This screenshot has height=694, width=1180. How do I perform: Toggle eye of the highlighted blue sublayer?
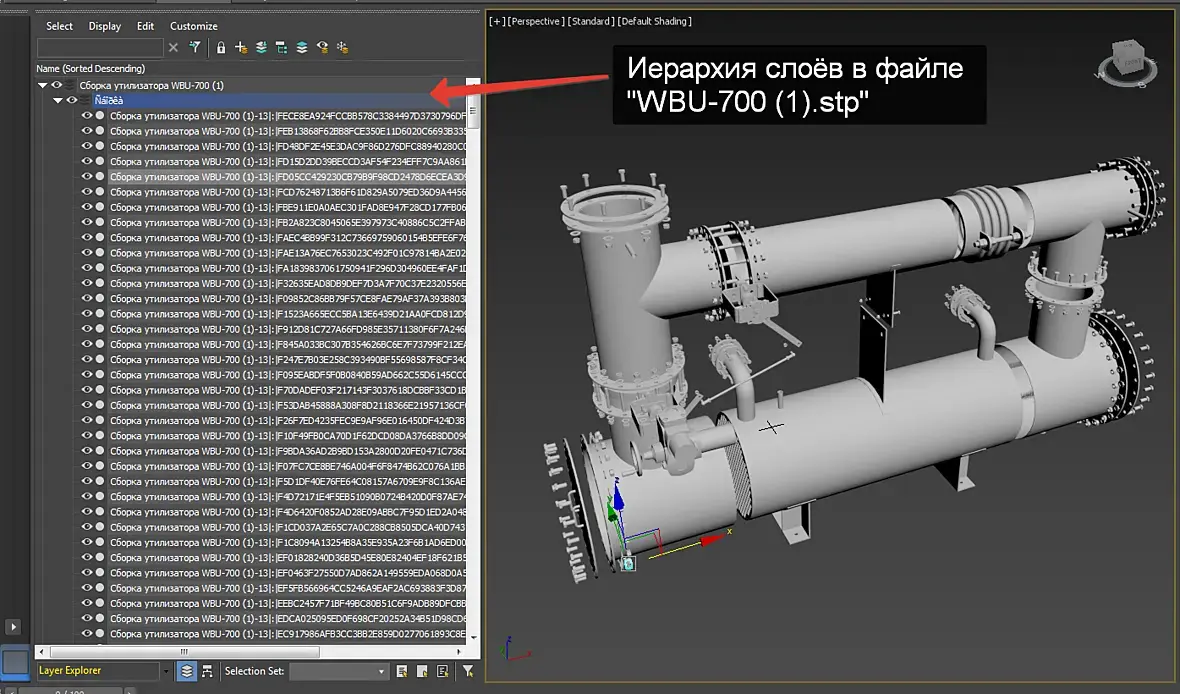click(x=71, y=100)
